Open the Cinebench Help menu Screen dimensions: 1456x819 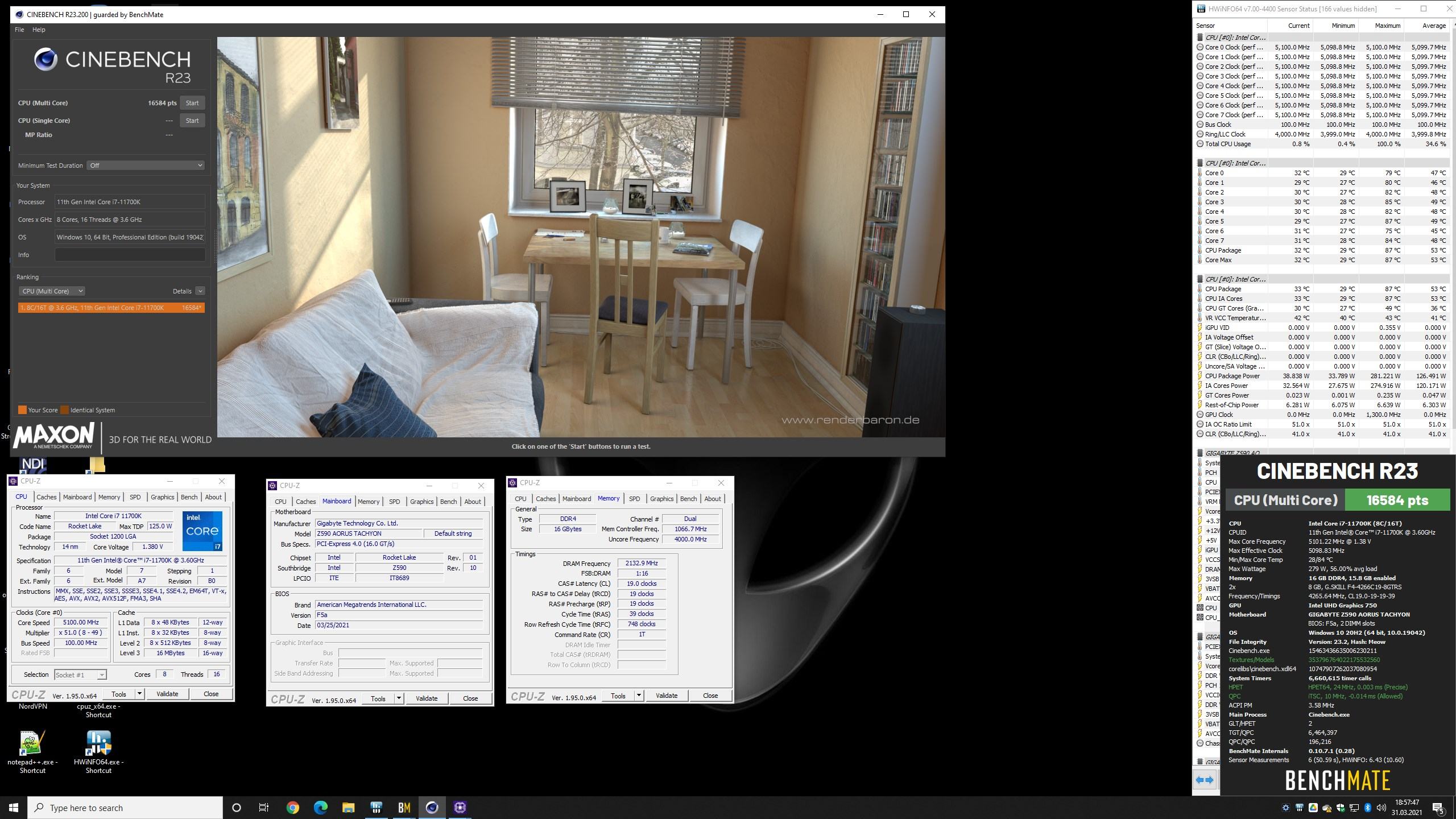(x=39, y=30)
